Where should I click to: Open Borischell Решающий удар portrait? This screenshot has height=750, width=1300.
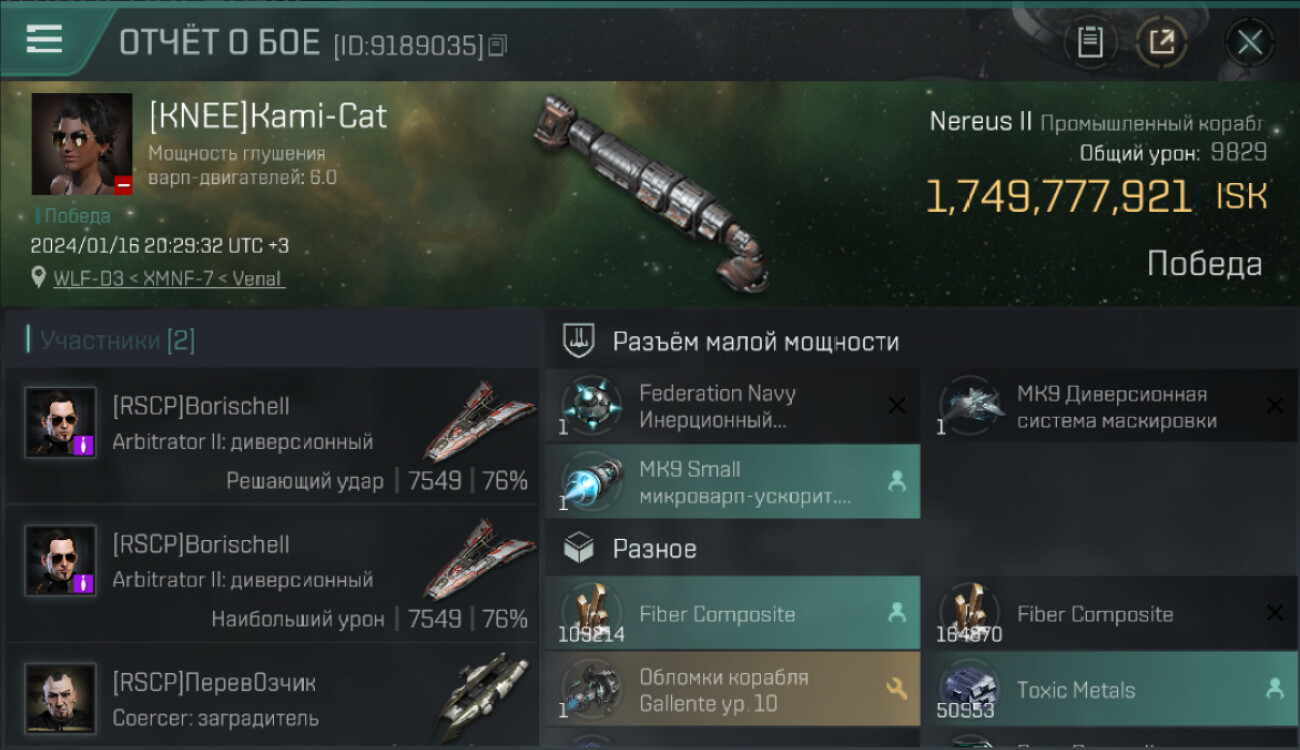tap(61, 423)
